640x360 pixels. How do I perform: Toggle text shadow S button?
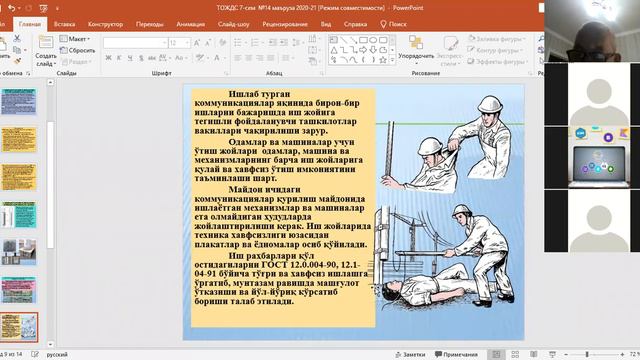click(x=141, y=58)
